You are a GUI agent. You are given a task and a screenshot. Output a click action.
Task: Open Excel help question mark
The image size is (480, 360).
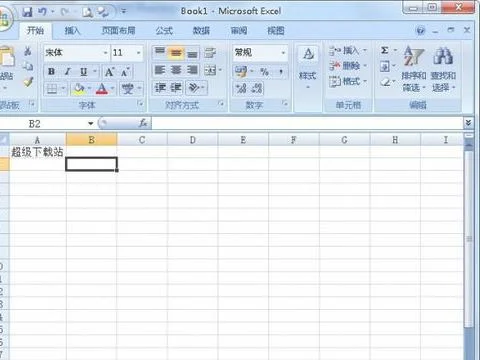[421, 31]
